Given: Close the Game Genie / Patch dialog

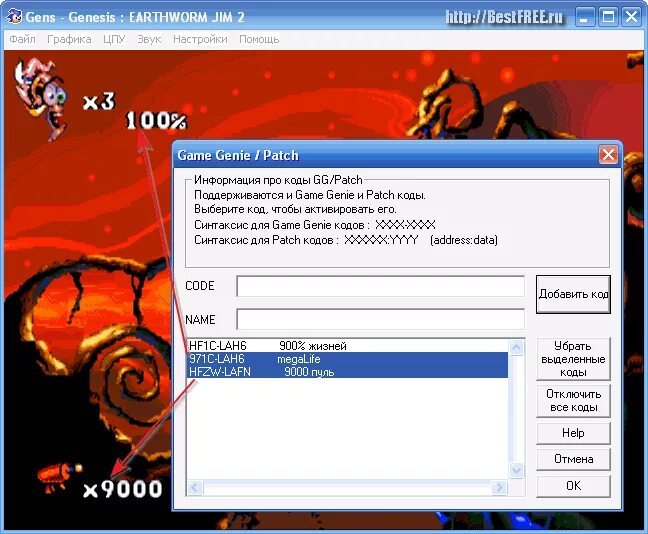Looking at the screenshot, I should pyautogui.click(x=608, y=155).
